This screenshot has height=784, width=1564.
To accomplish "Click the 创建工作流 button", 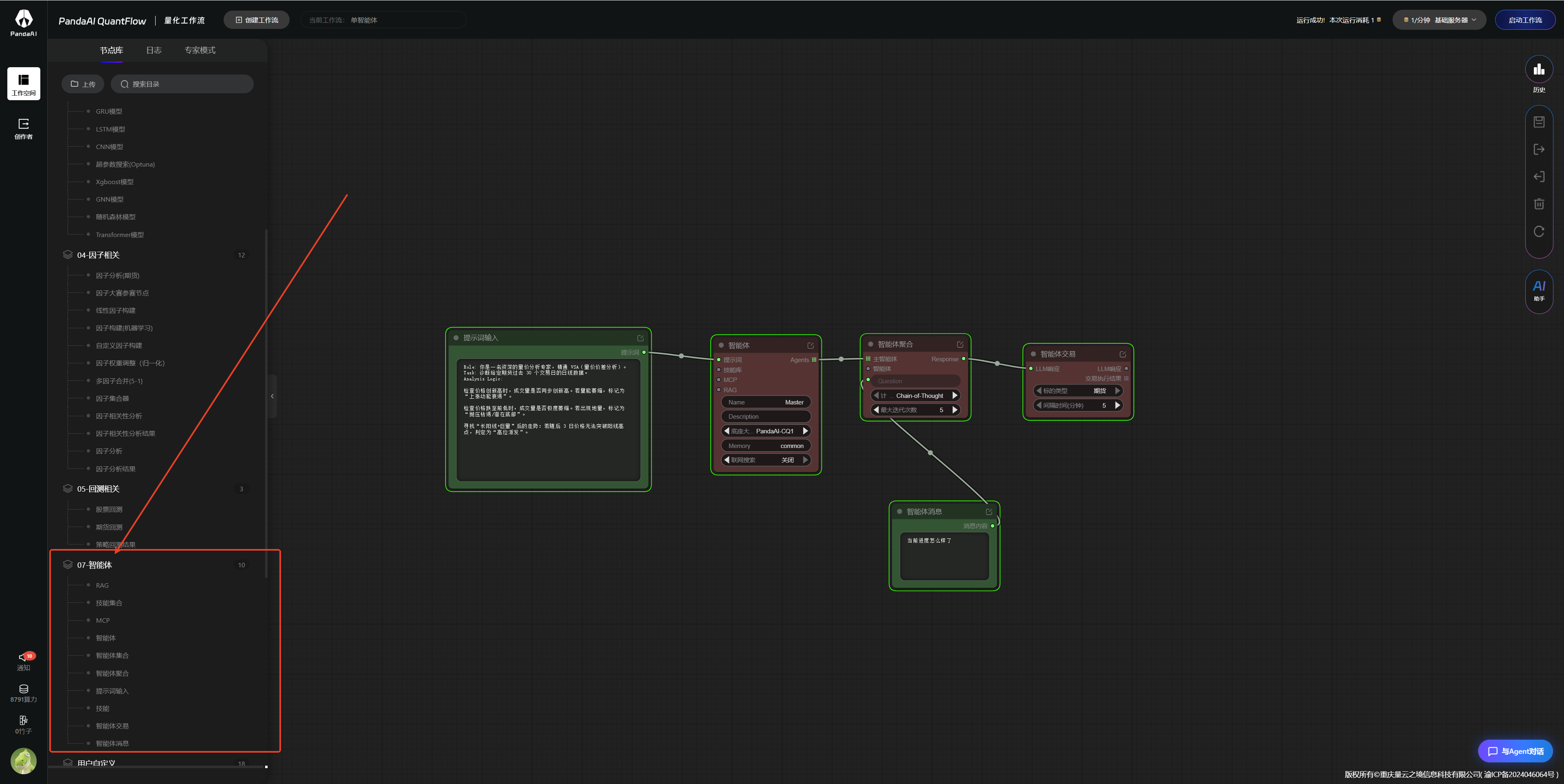I will (x=256, y=20).
